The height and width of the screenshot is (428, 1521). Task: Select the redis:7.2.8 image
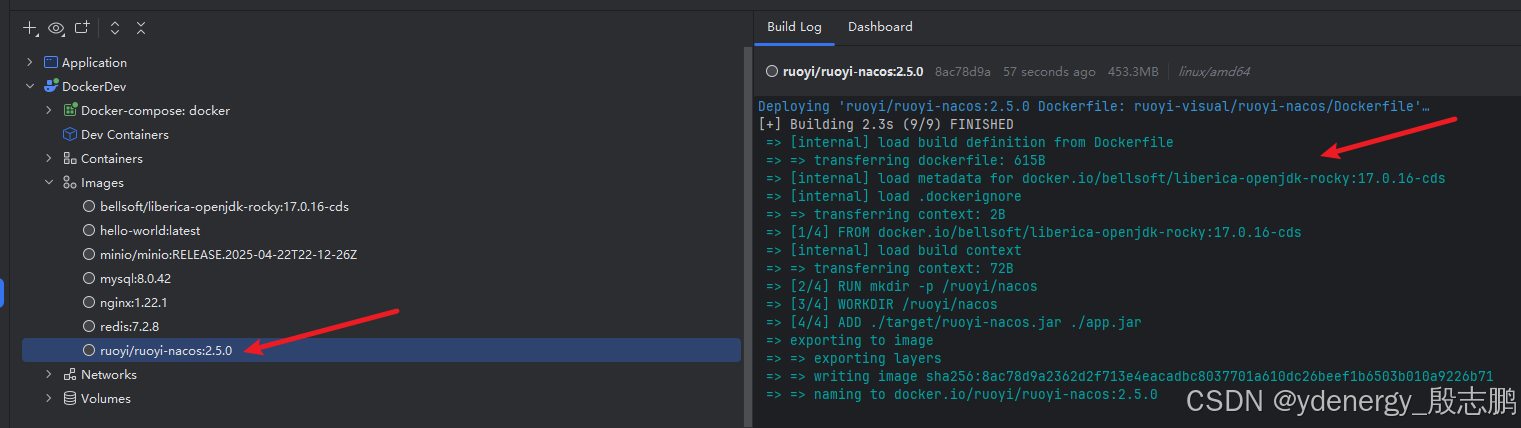click(129, 326)
